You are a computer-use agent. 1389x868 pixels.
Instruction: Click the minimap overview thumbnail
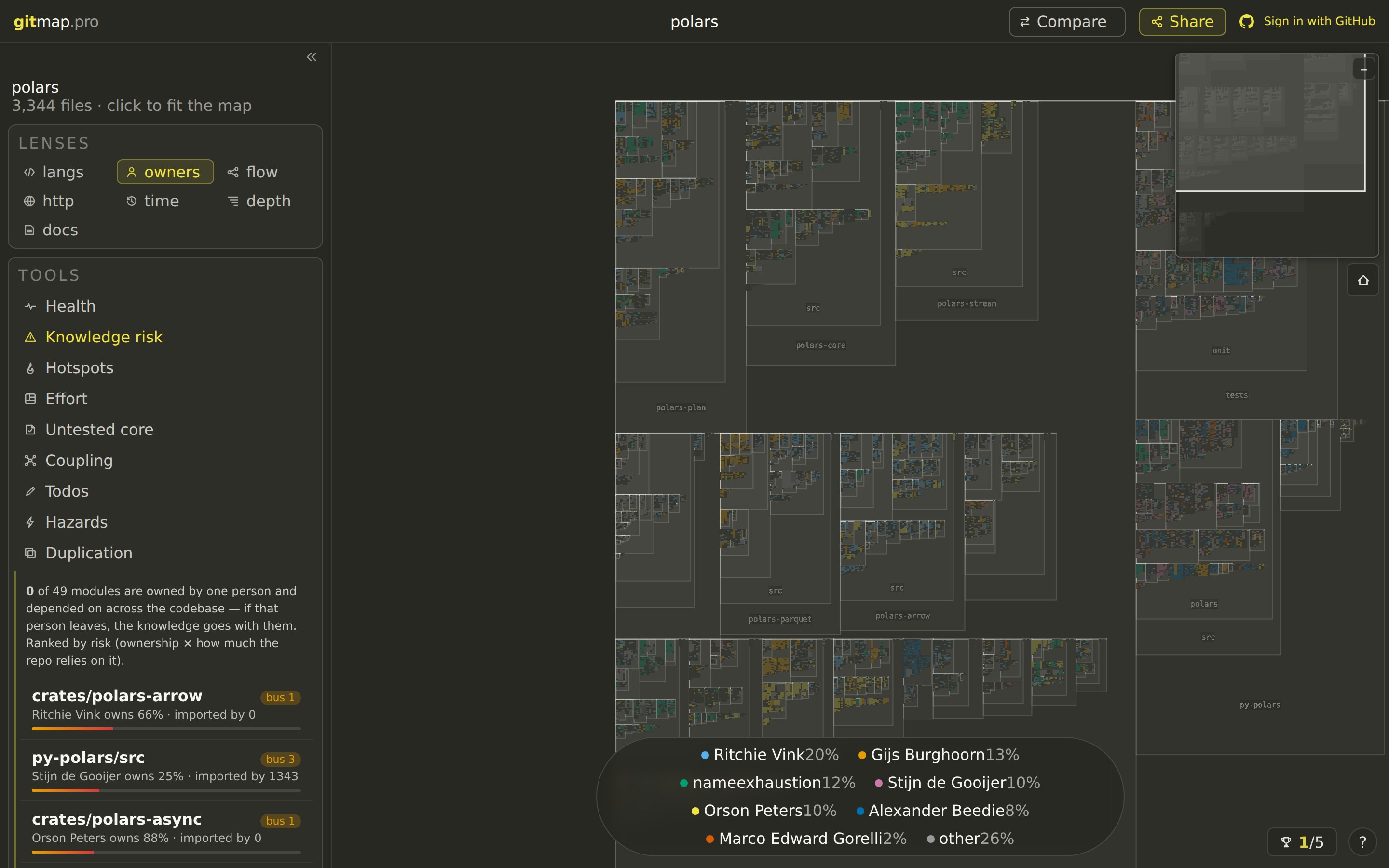[1277, 155]
